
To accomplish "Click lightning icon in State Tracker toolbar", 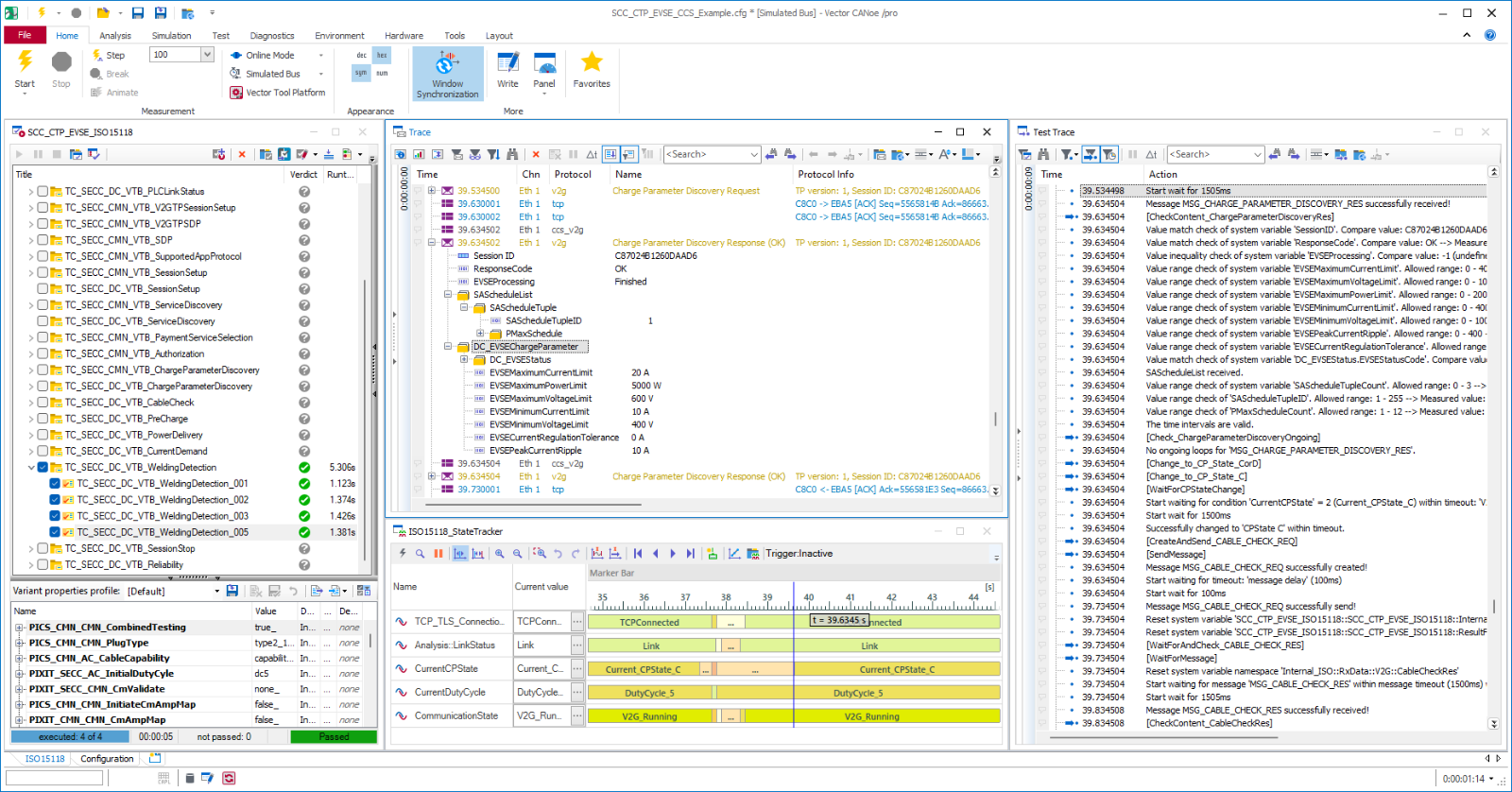I will click(403, 554).
